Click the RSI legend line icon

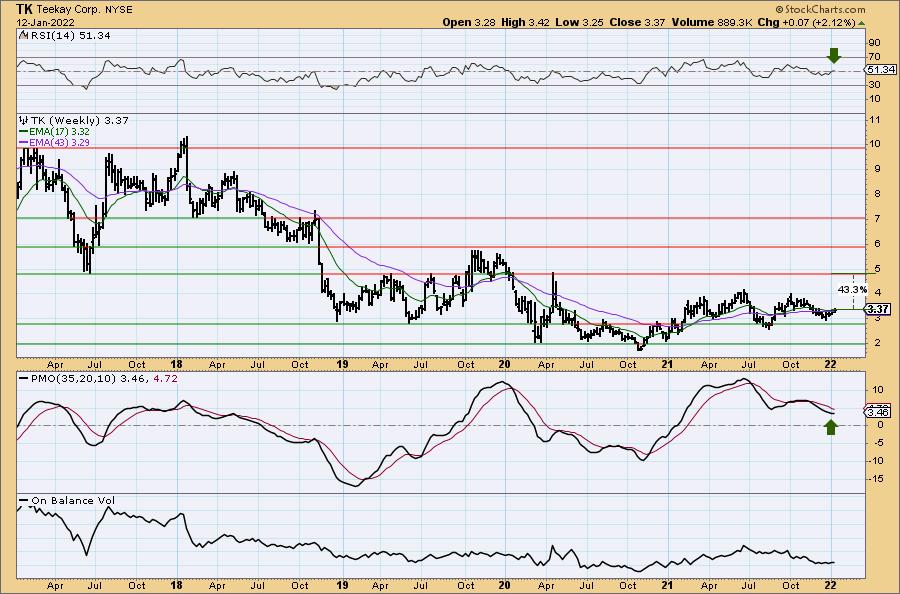[23, 35]
